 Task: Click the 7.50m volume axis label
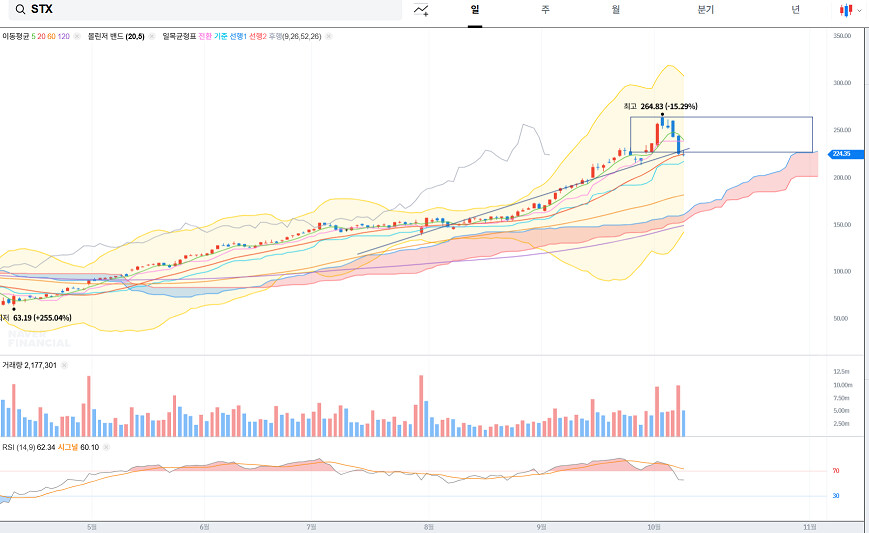tap(841, 398)
